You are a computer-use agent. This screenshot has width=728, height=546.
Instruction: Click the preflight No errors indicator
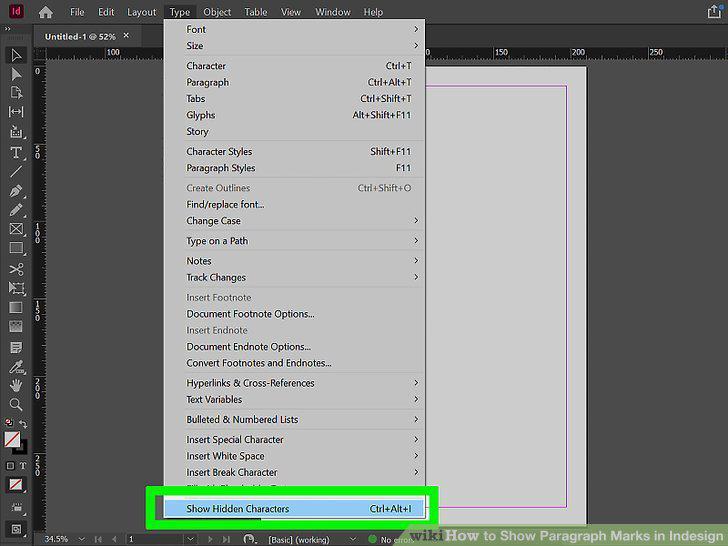pos(391,540)
